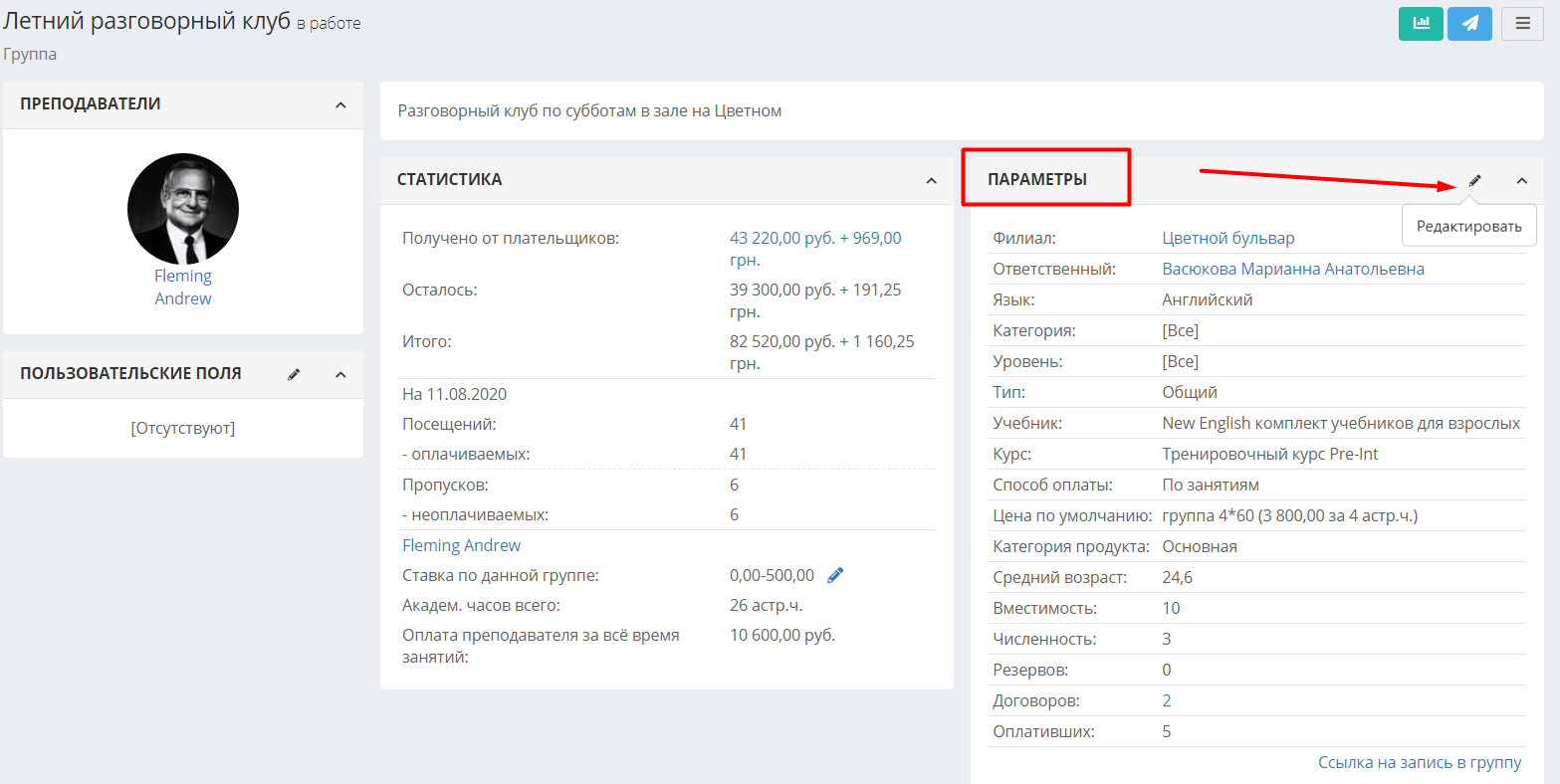Collapse the Пользовательские поля panel
Viewport: 1560px width, 784px height.
(x=340, y=374)
